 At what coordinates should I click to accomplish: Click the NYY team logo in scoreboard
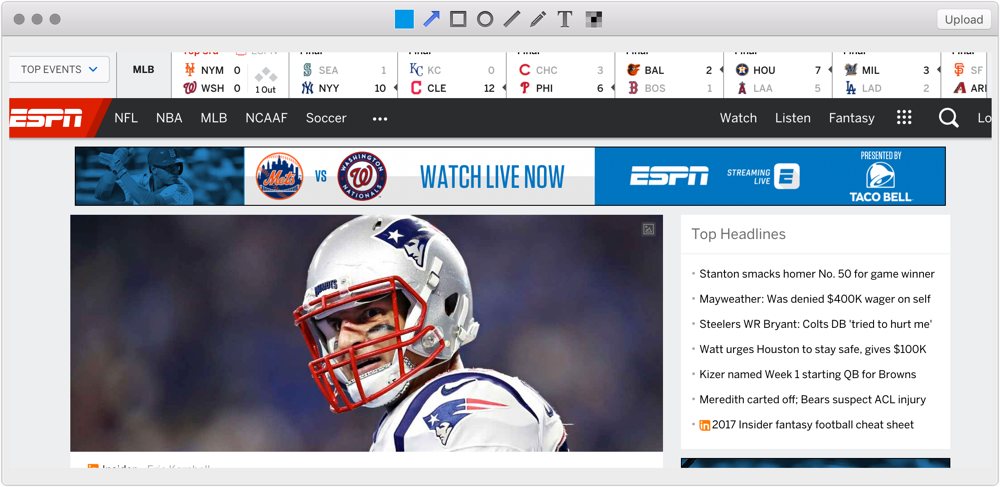point(307,88)
